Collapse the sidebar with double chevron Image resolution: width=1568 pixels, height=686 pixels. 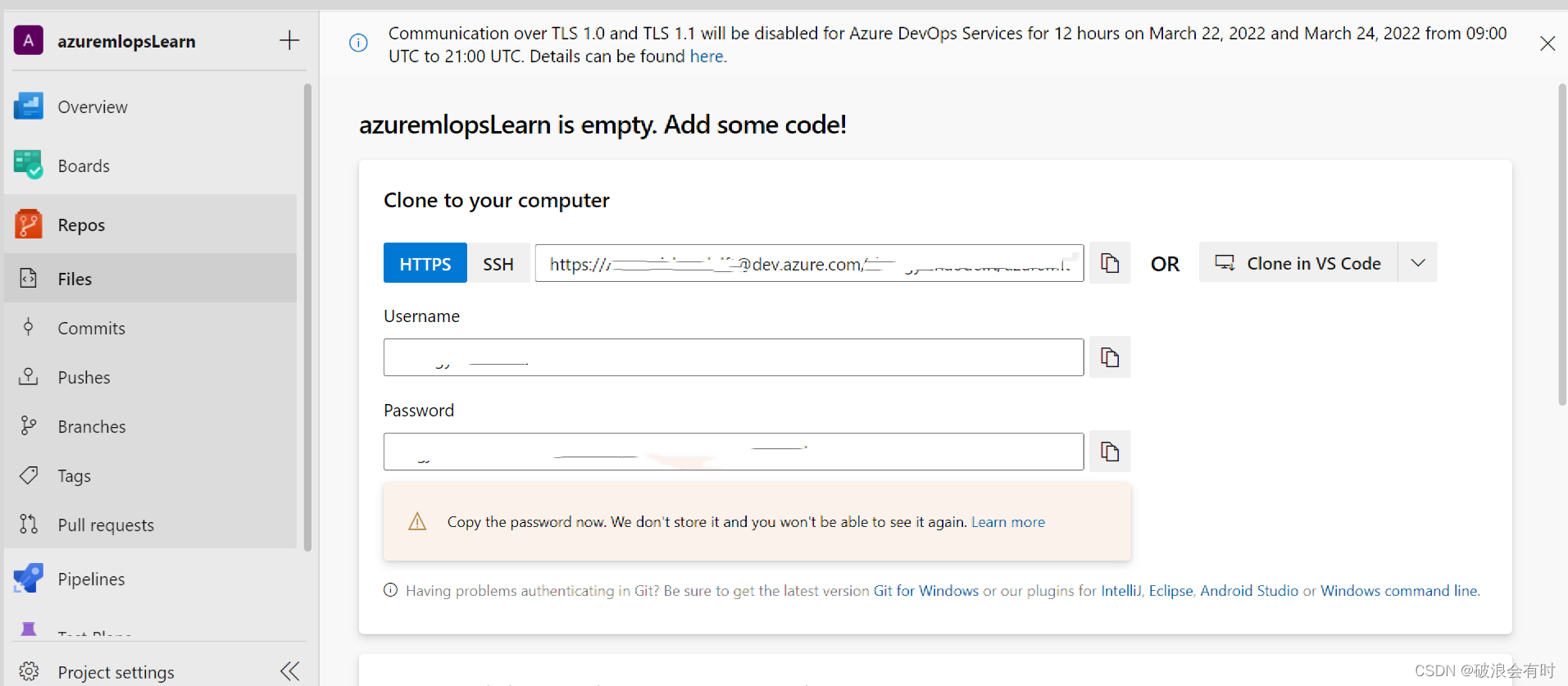click(290, 671)
